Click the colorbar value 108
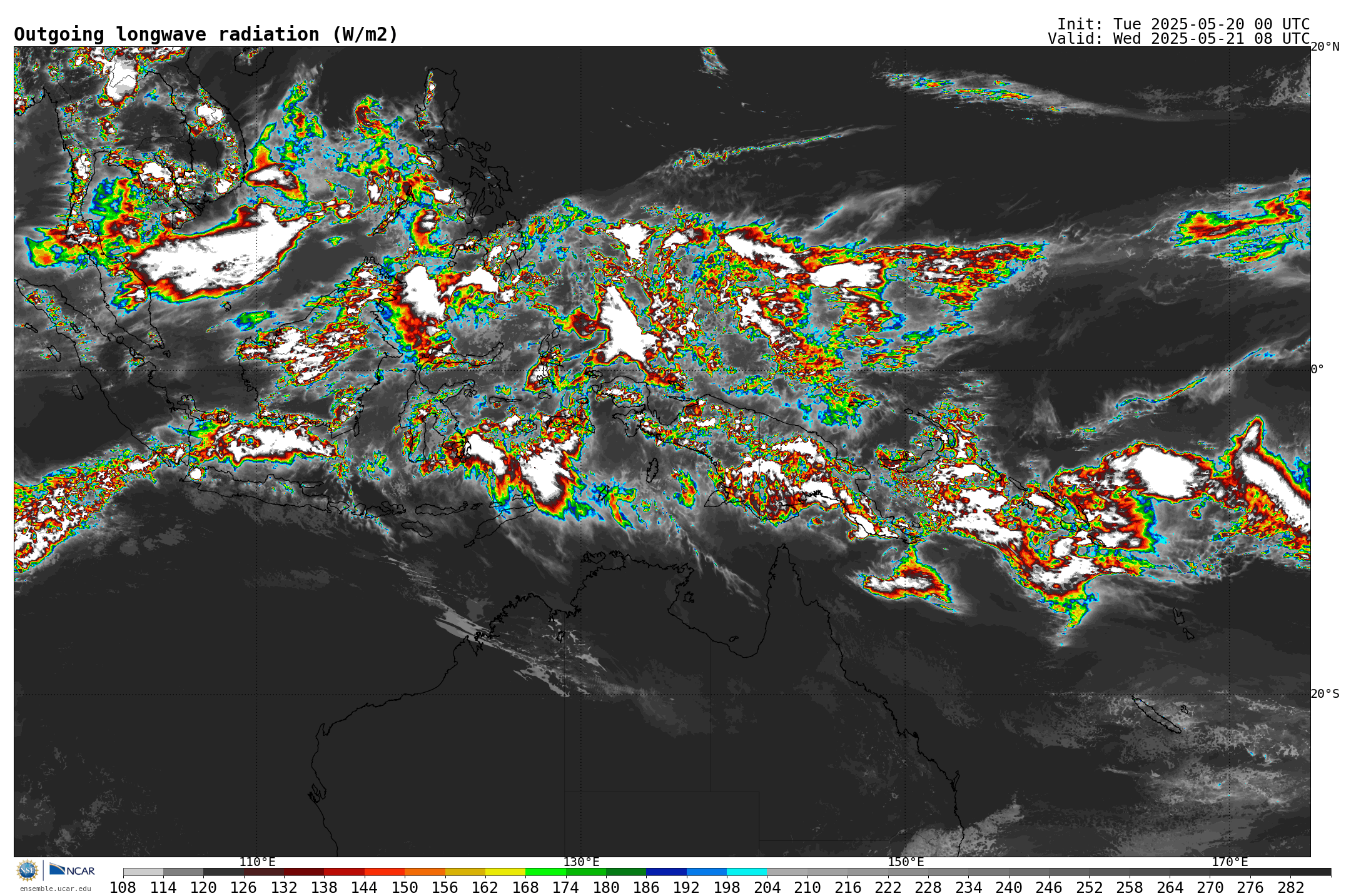 coord(123,888)
